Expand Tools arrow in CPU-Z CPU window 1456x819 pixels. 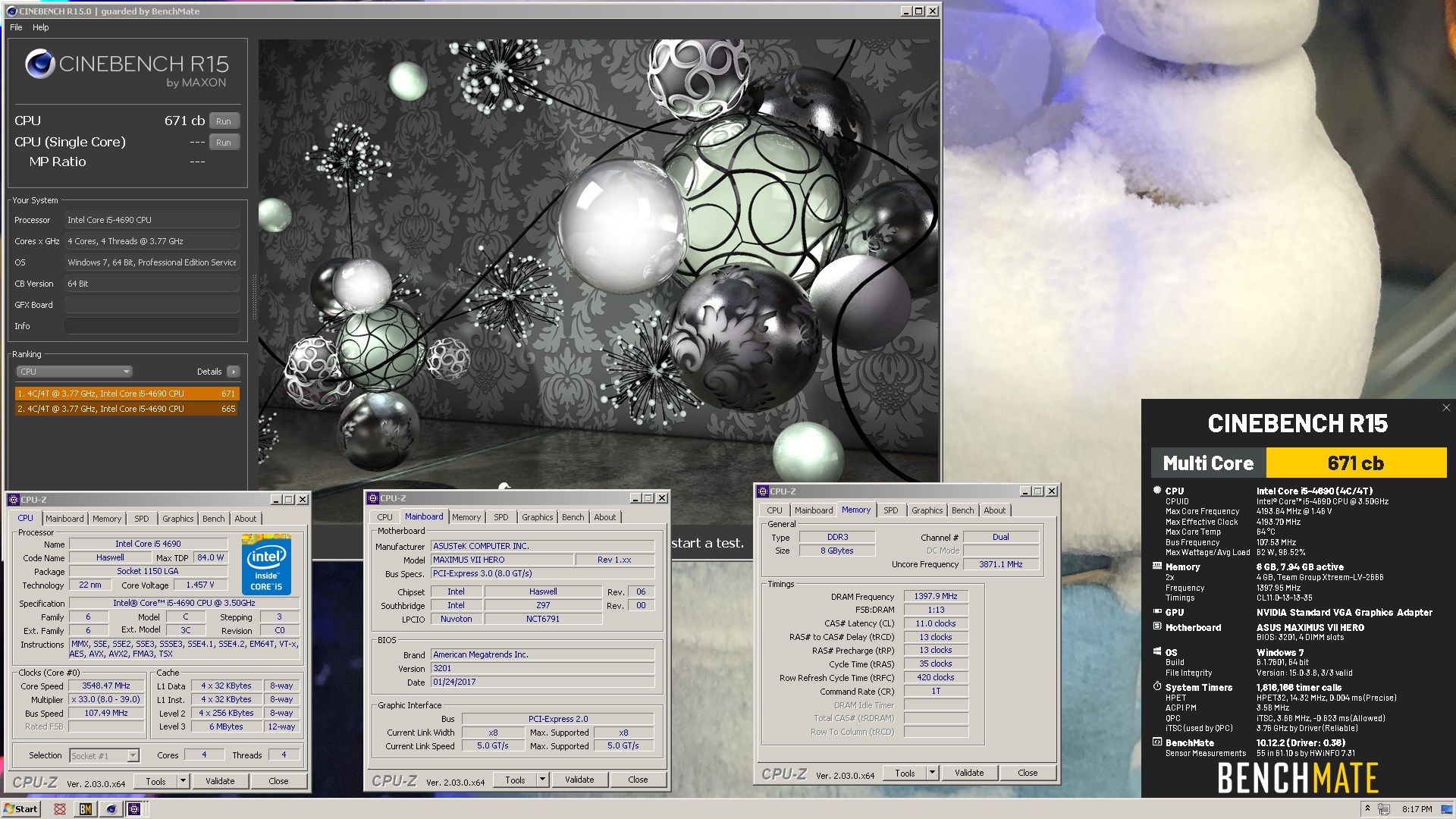pos(183,781)
